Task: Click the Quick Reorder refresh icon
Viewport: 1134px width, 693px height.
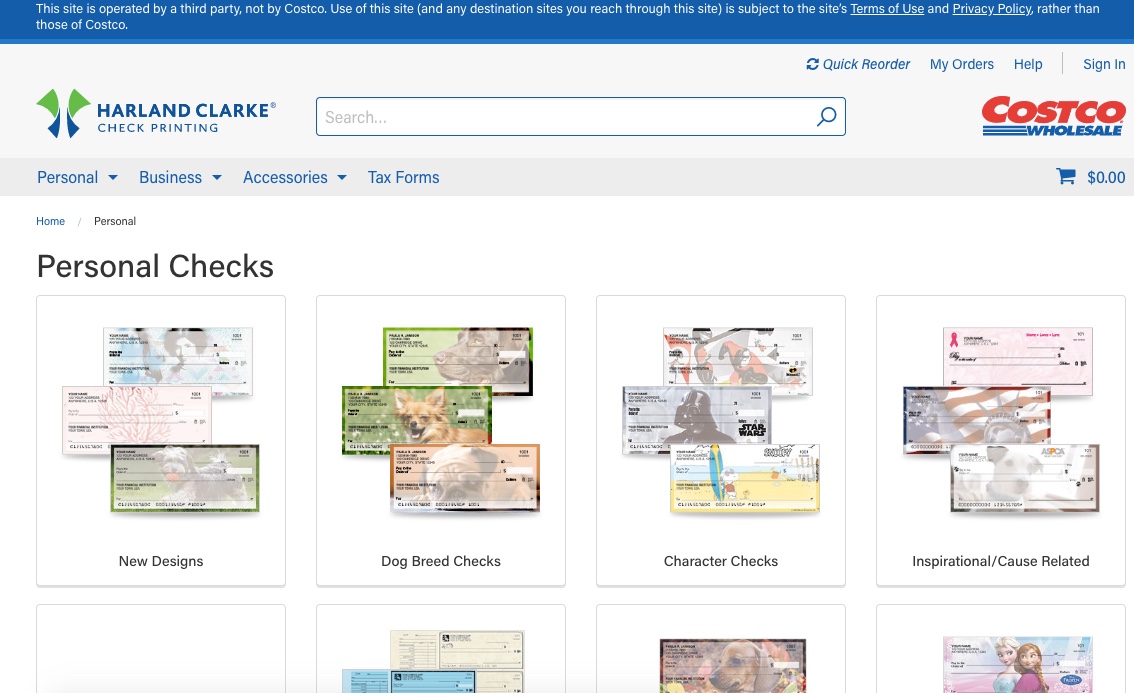Action: [x=812, y=64]
